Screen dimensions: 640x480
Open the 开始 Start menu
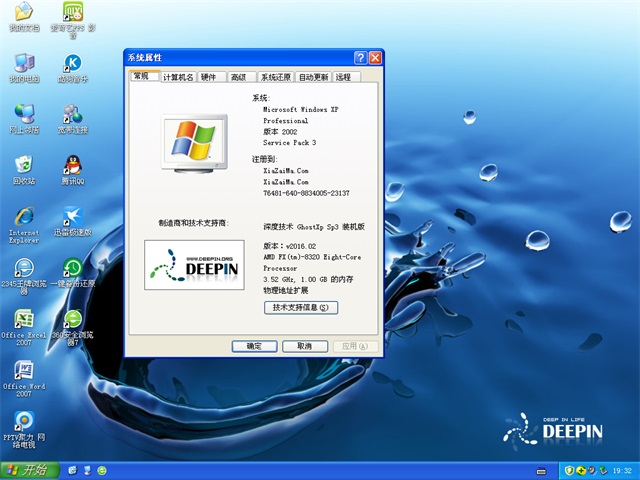tap(27, 469)
